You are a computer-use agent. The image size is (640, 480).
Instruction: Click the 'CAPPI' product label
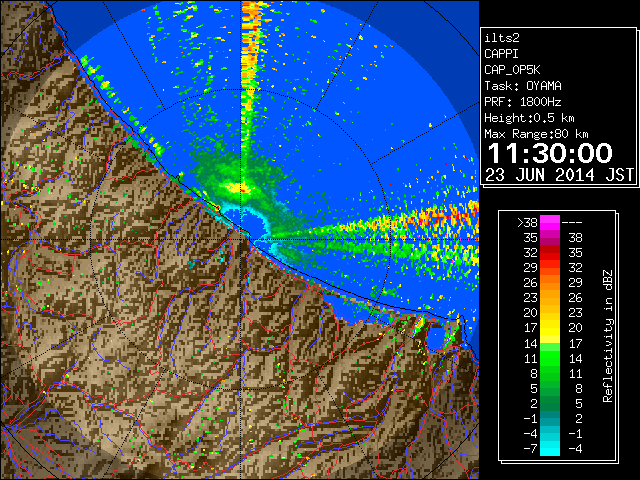[501, 54]
